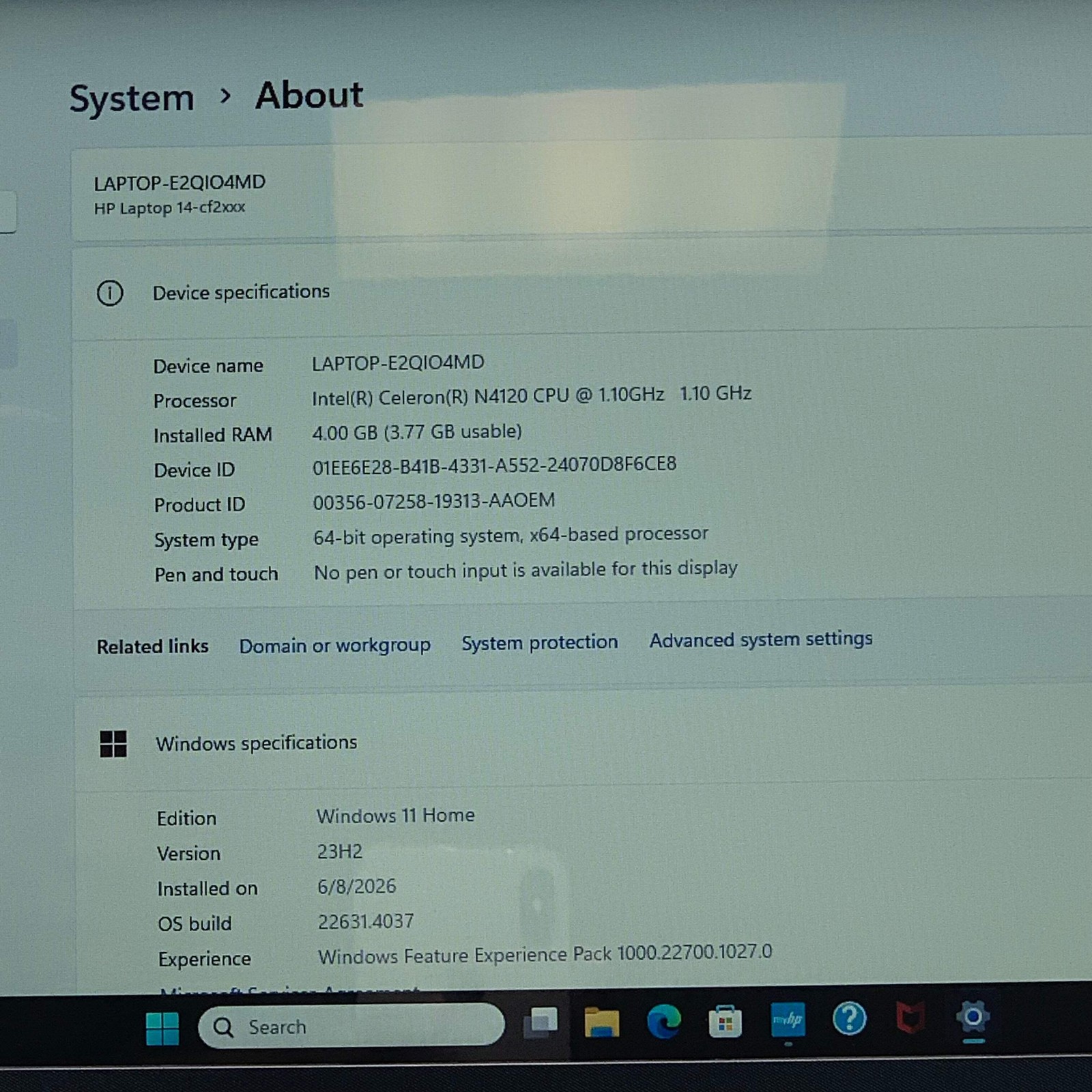Image resolution: width=1092 pixels, height=1092 pixels.
Task: Open the System protection link
Action: (x=540, y=642)
